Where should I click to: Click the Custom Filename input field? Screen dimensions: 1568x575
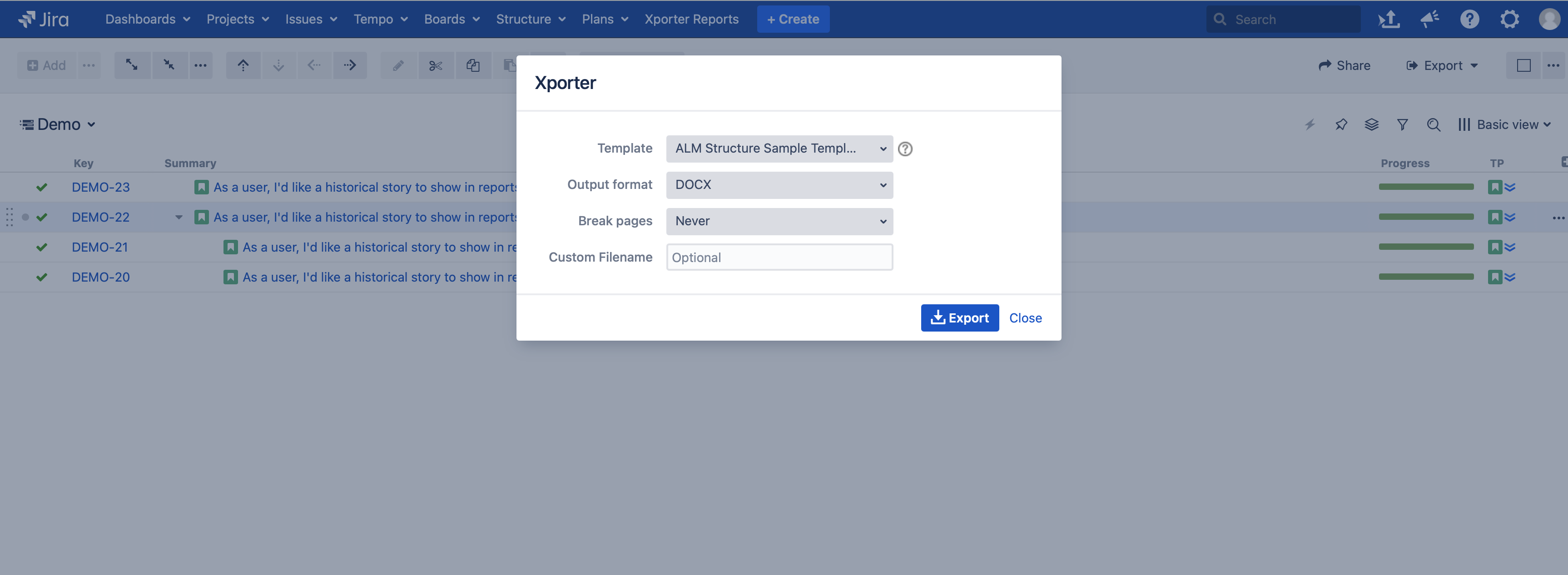pyautogui.click(x=779, y=258)
